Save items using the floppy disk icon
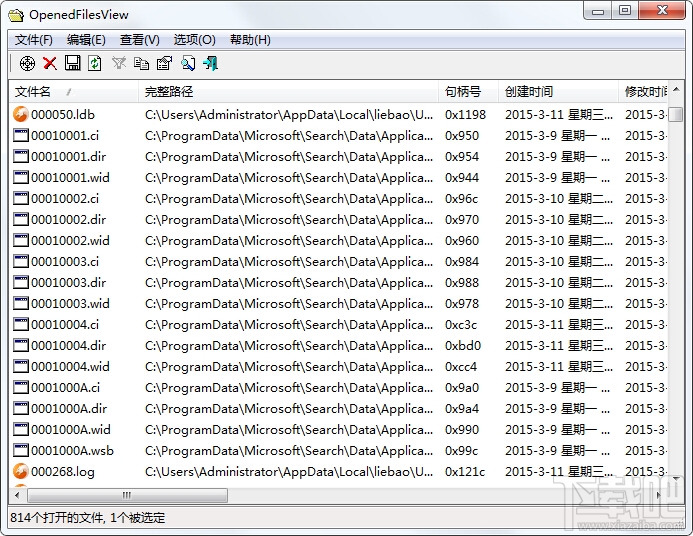This screenshot has height=536, width=693. [72, 63]
